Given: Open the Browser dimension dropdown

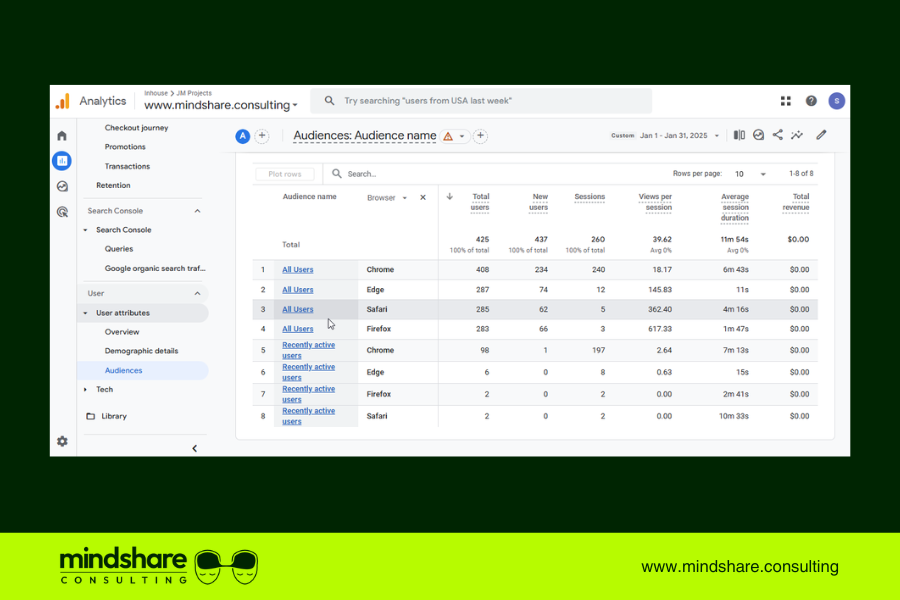Looking at the screenshot, I should pos(387,198).
